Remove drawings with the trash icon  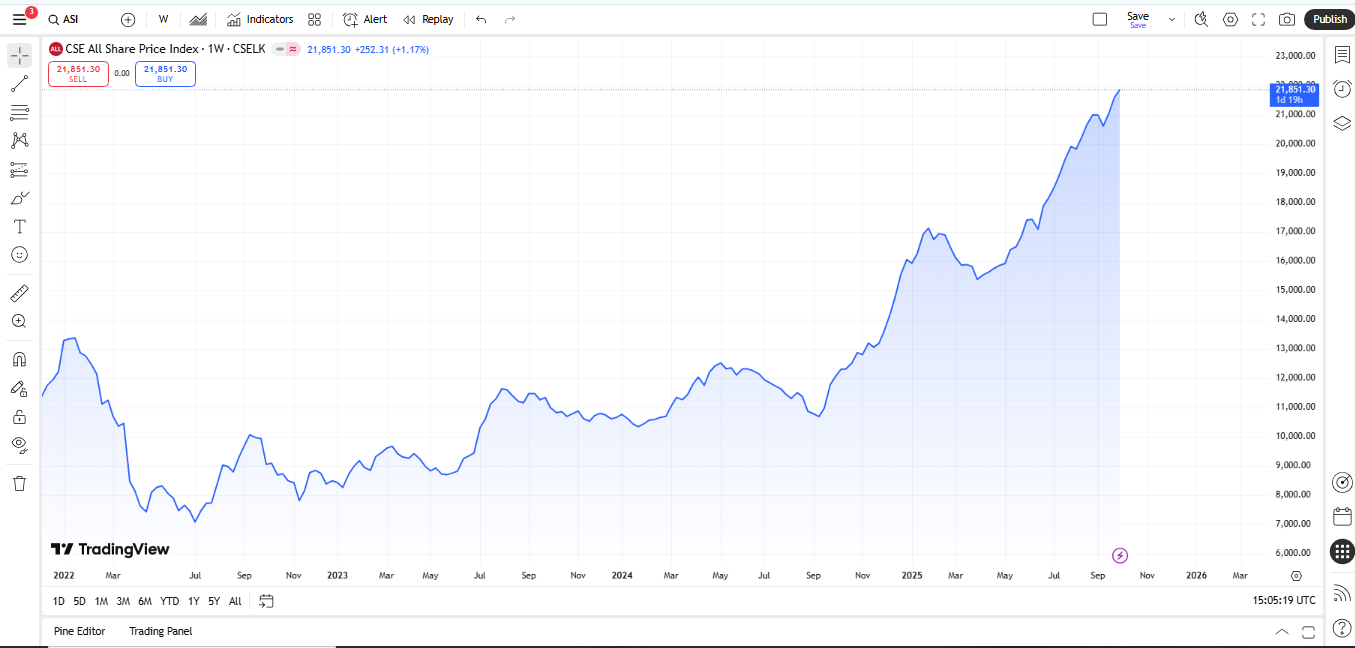tap(19, 484)
